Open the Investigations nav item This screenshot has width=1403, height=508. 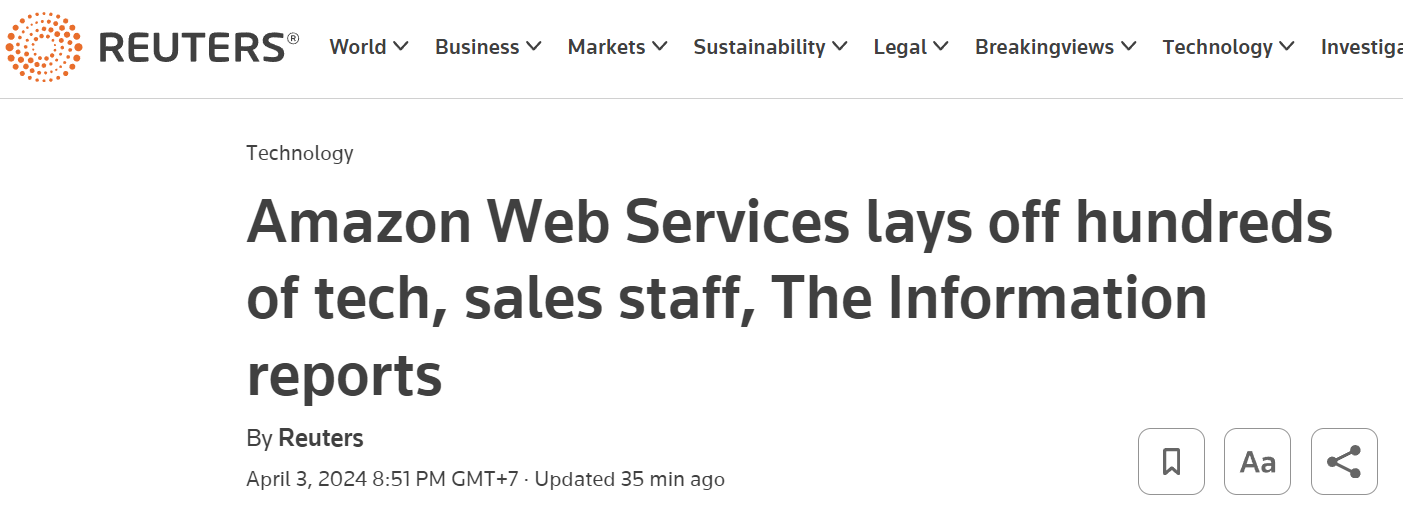(1361, 47)
